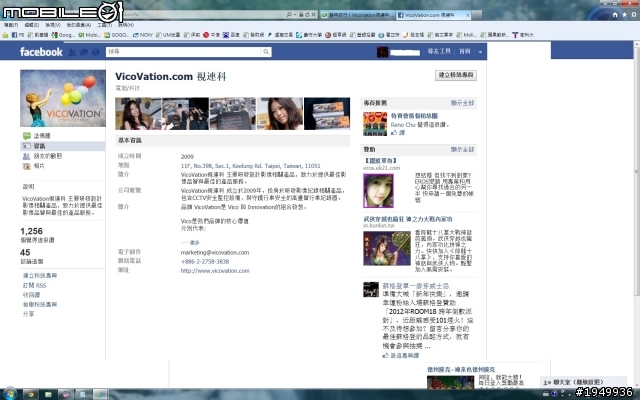Open the 工具(T) menu
This screenshot has height=400, width=640.
click(104, 25)
